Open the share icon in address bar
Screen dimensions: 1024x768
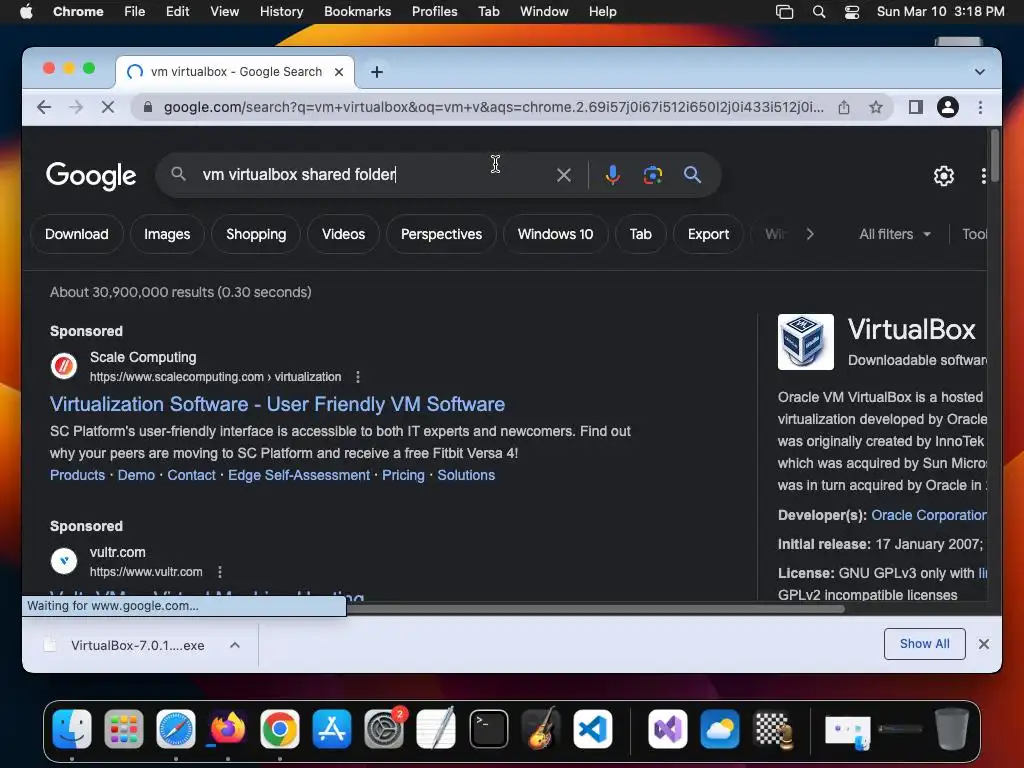[844, 107]
